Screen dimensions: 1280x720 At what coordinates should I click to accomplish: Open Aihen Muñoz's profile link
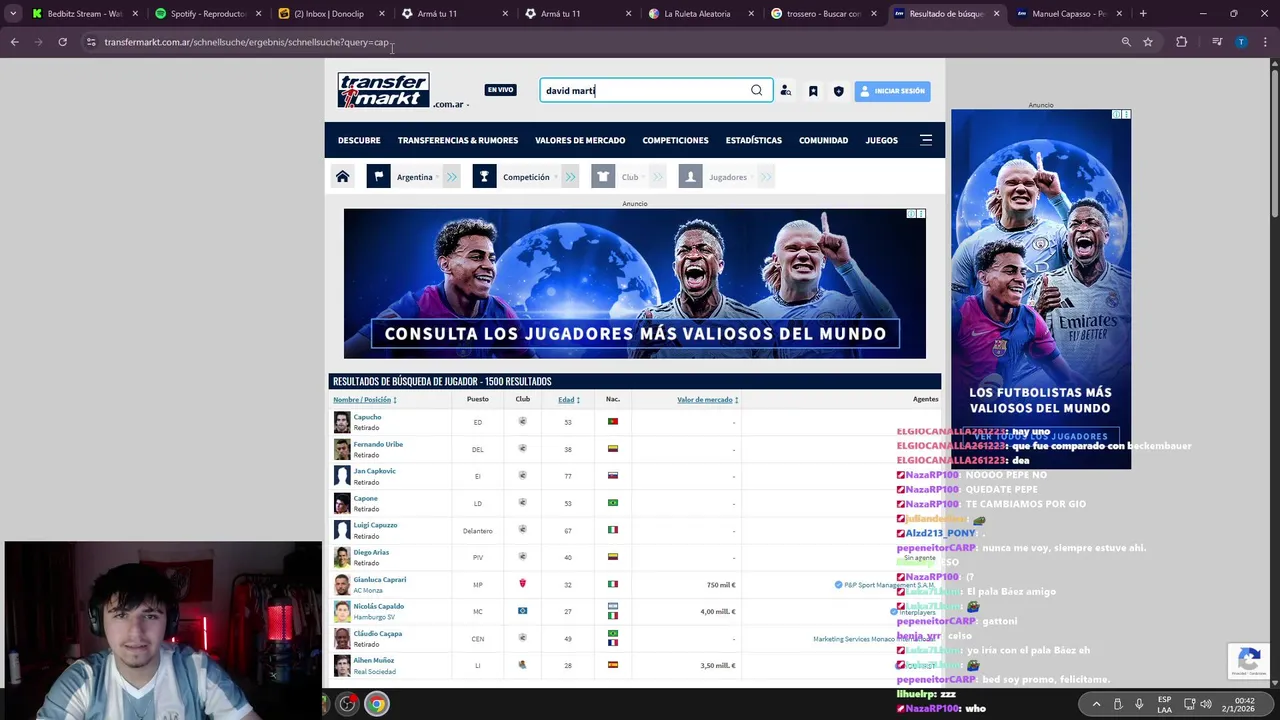[373, 660]
